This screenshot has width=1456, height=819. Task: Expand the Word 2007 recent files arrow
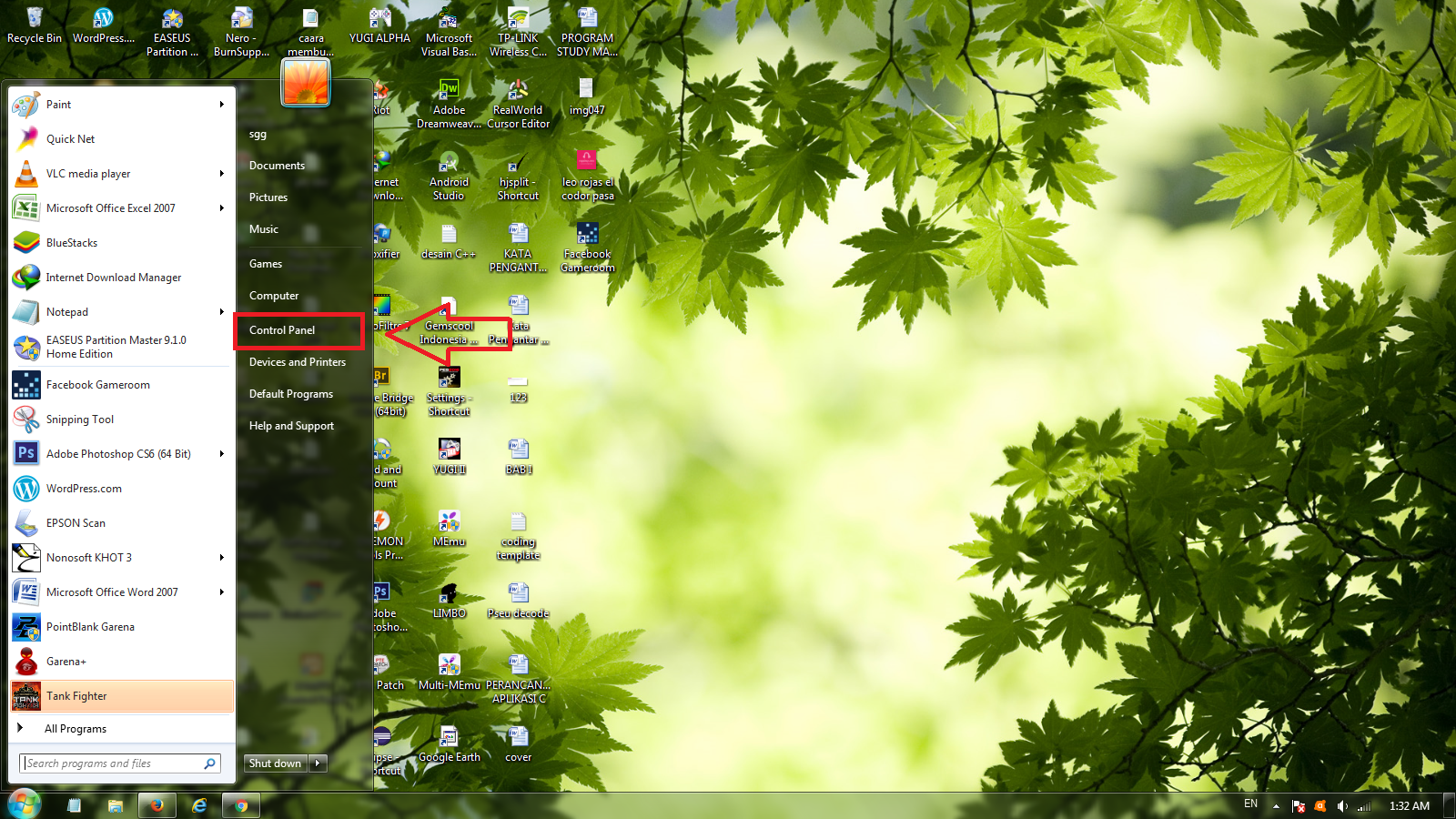222,592
